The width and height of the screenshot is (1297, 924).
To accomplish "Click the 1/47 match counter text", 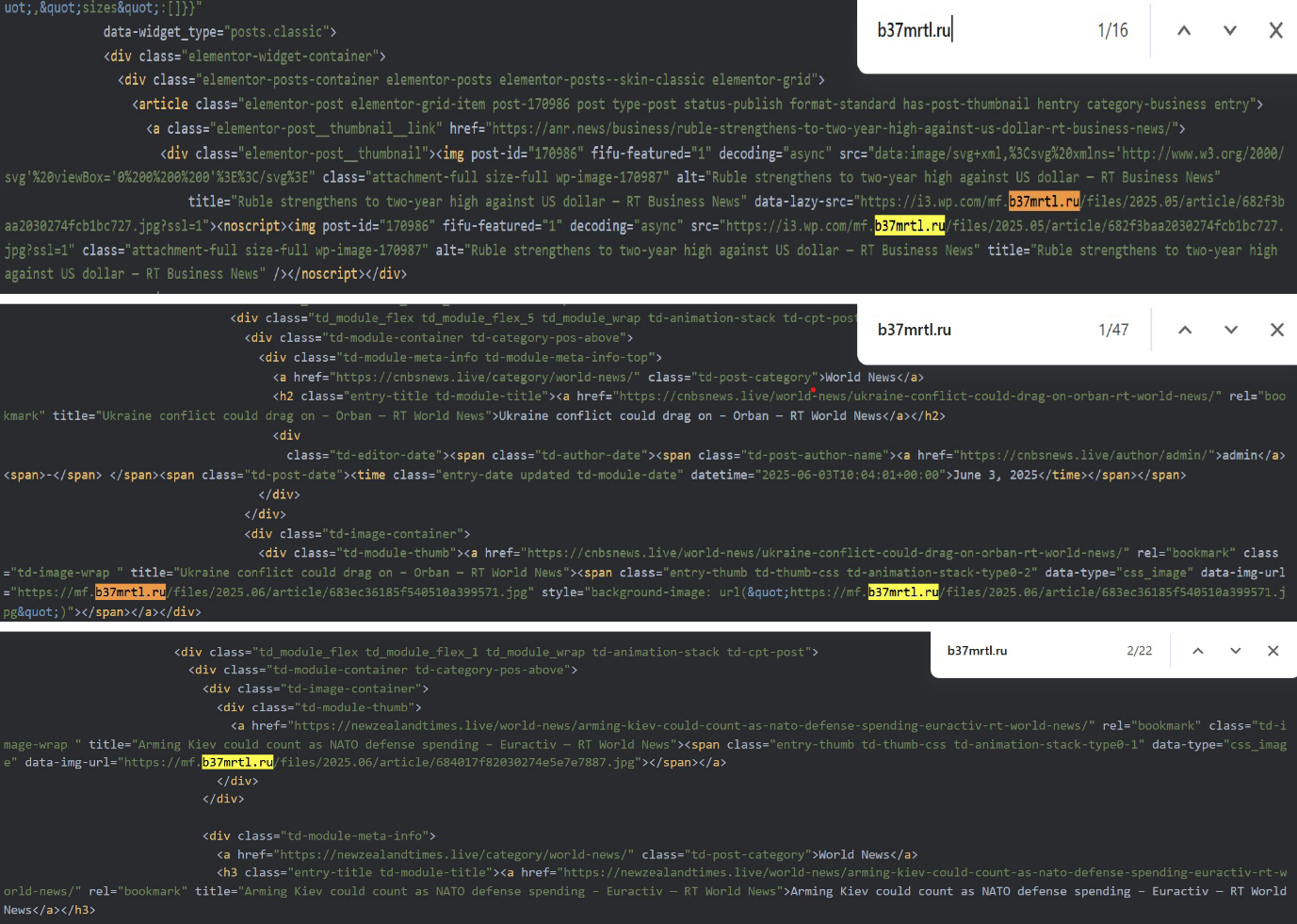I will point(1111,330).
